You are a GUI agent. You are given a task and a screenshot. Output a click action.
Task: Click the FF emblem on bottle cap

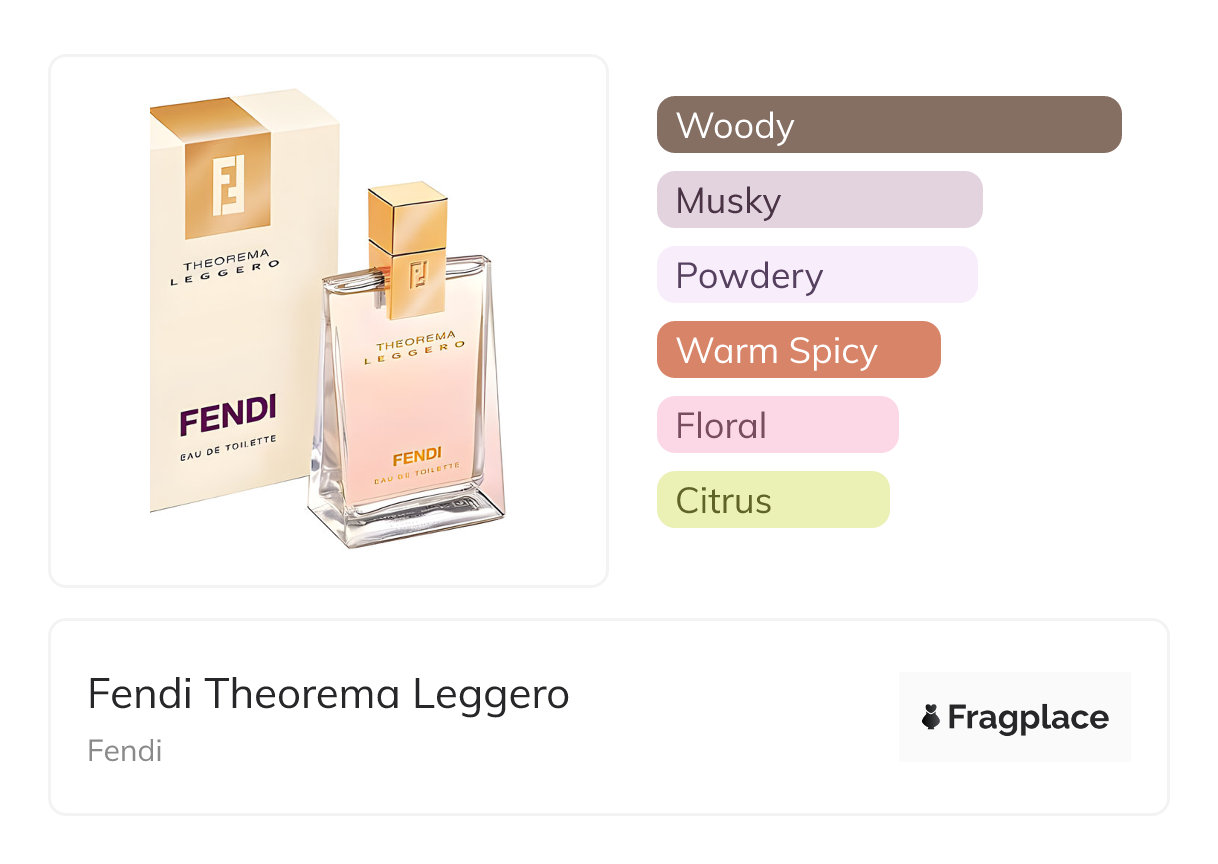pos(417,274)
